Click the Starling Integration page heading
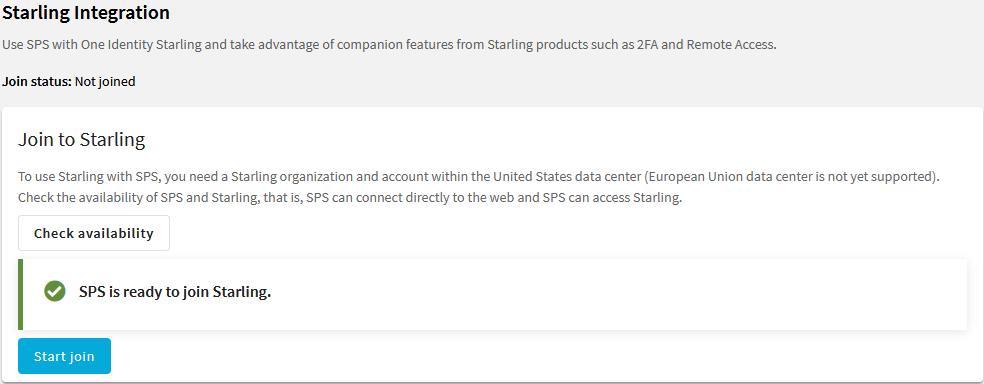 click(x=86, y=12)
